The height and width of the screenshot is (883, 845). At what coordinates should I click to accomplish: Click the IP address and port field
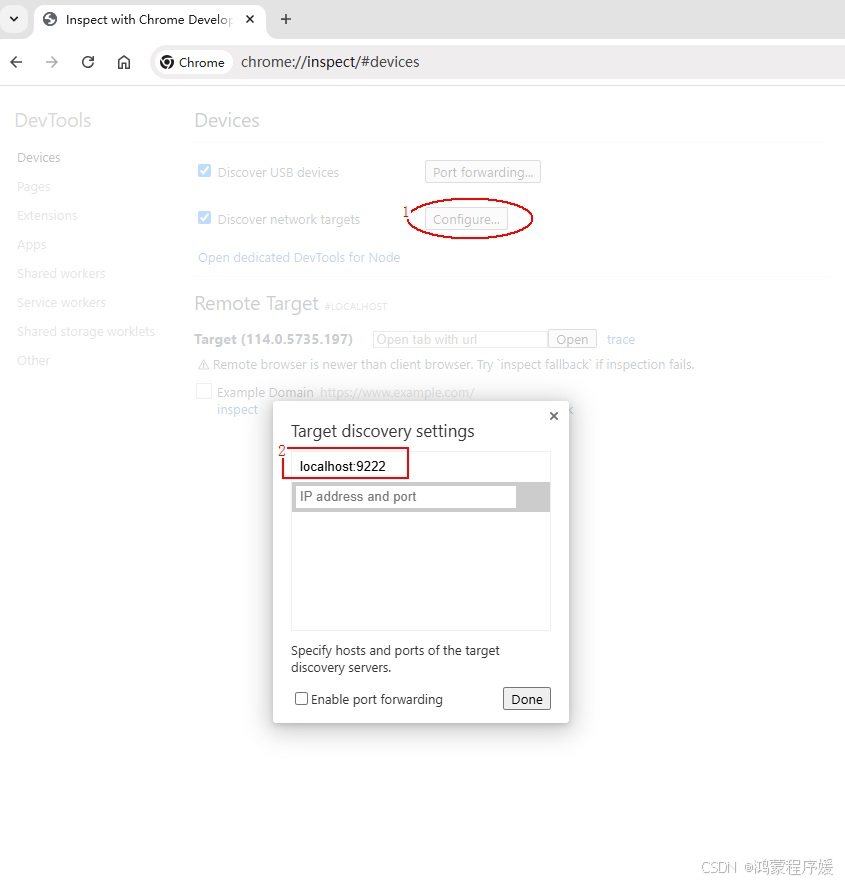(x=405, y=497)
